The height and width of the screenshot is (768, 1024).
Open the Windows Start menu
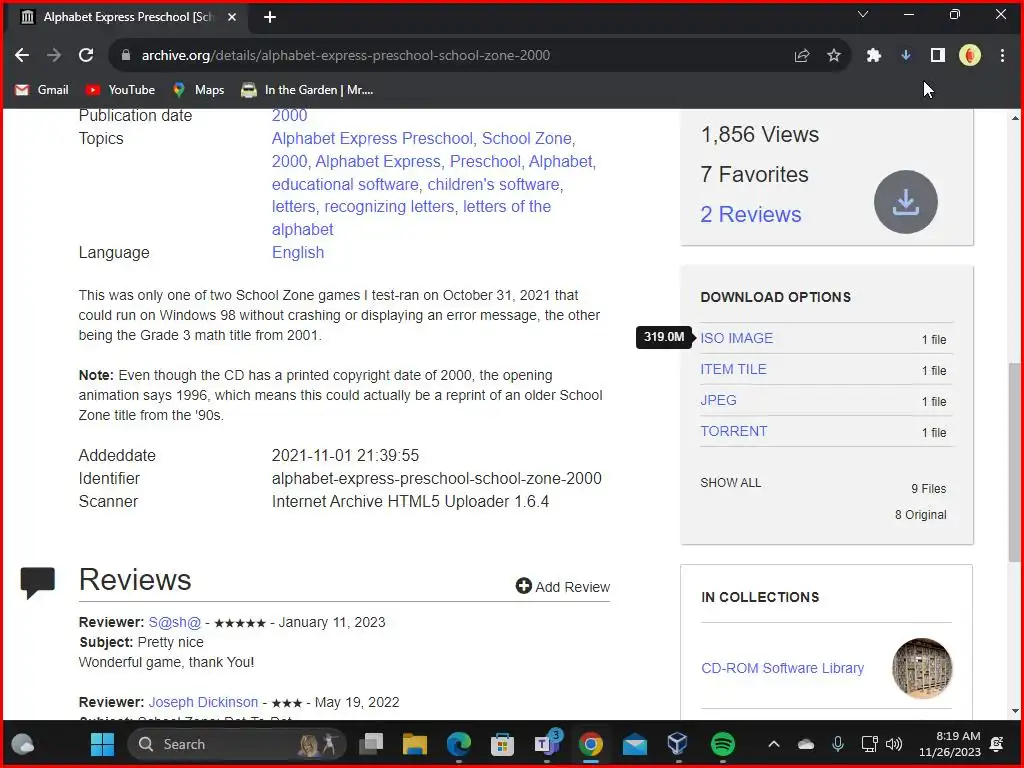coord(102,744)
